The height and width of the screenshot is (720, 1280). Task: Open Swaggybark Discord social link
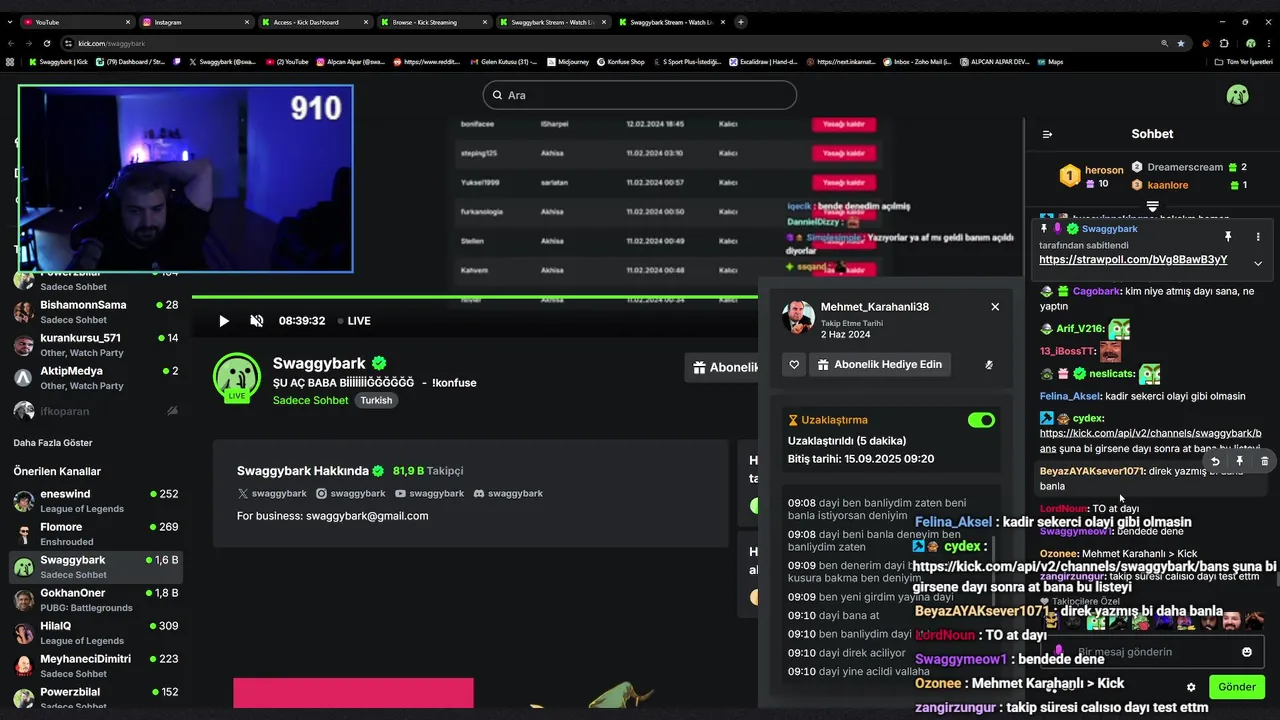[x=507, y=493]
